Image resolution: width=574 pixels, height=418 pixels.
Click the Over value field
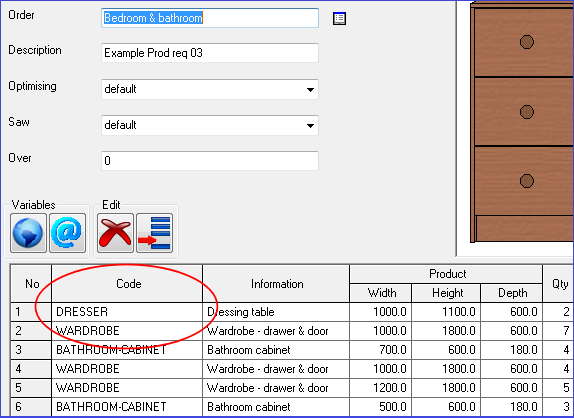[x=210, y=161]
